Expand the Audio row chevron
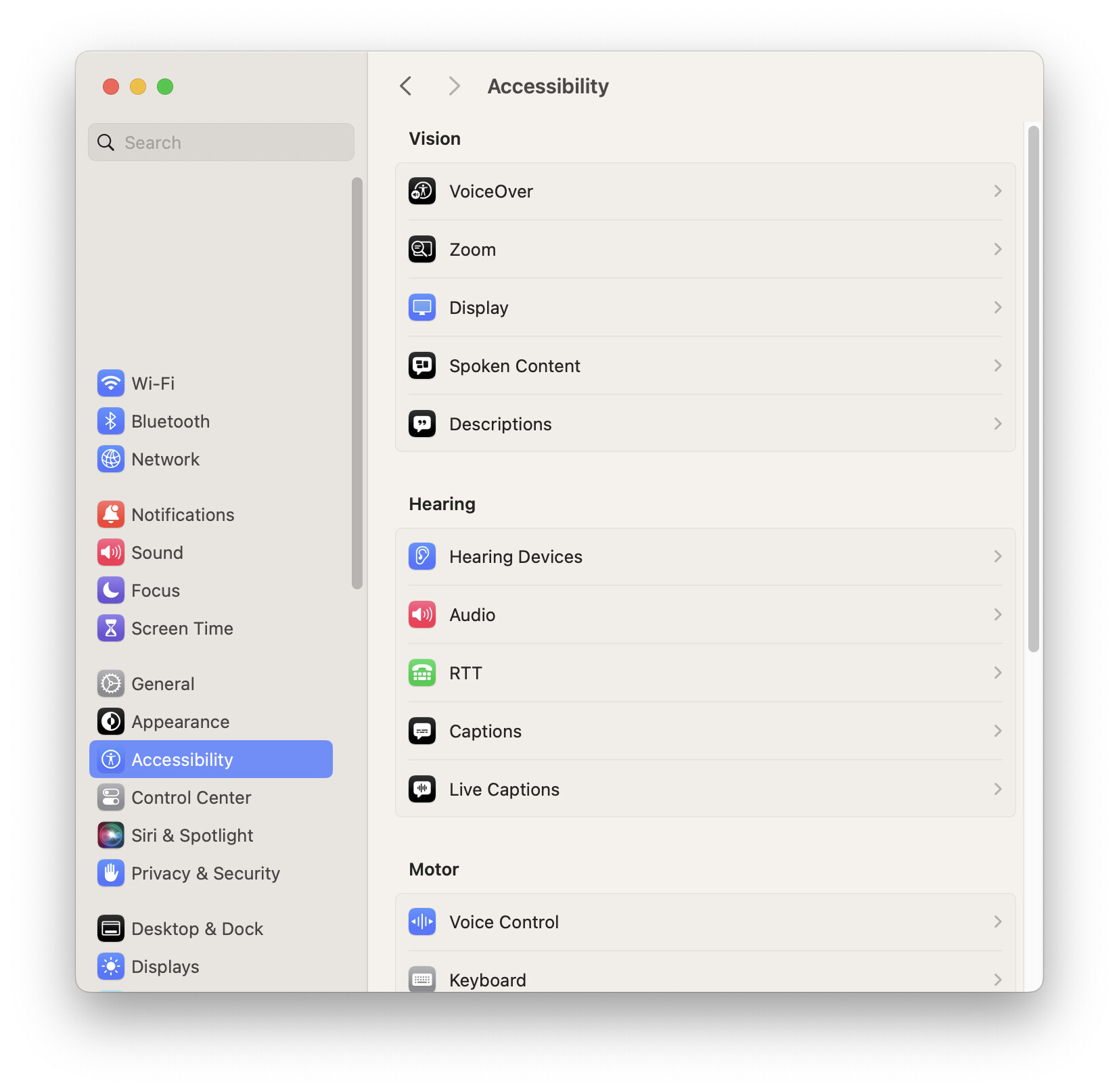Viewport: 1119px width, 1092px height. [x=997, y=615]
